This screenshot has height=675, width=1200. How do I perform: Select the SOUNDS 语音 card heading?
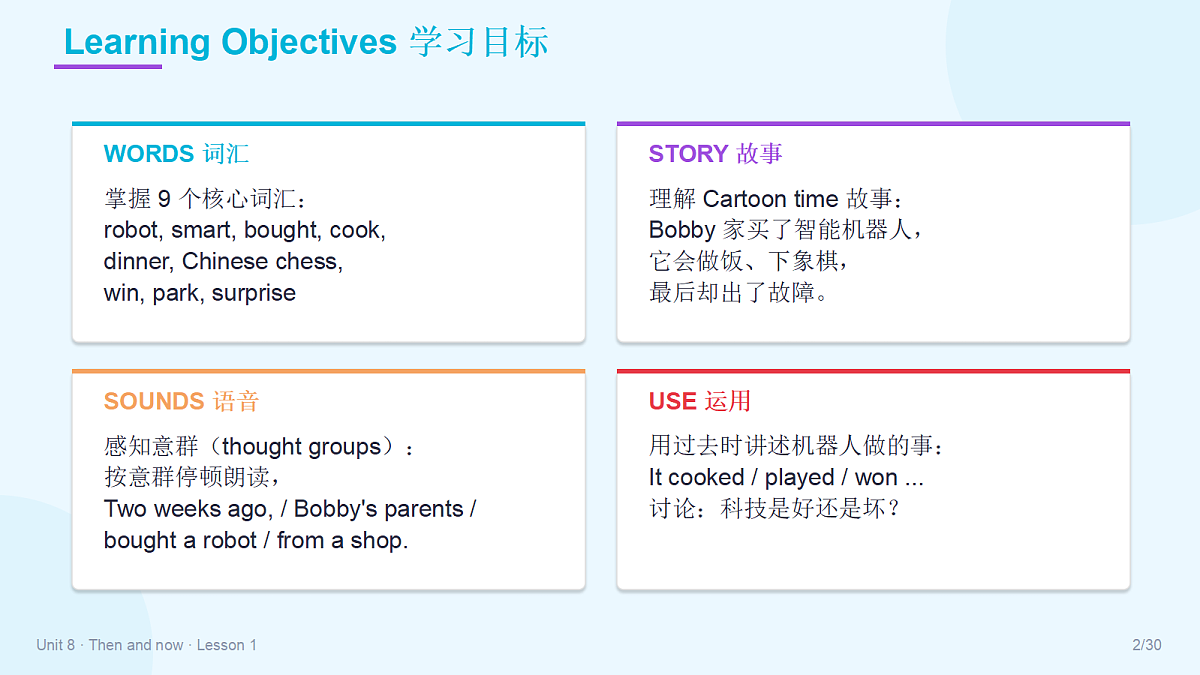point(181,401)
